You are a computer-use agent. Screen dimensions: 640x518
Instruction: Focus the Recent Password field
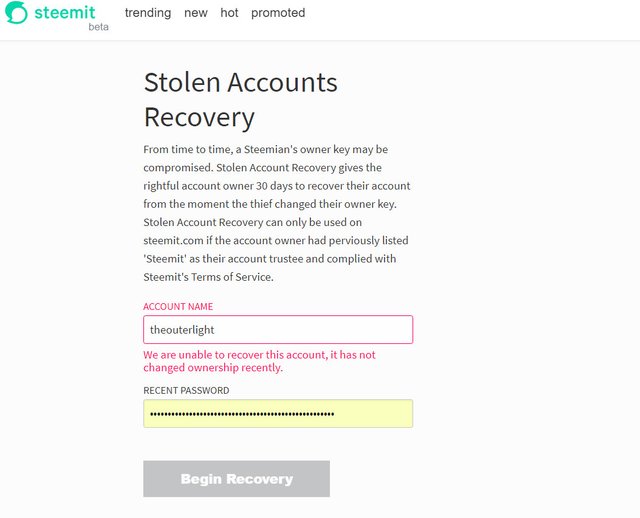point(277,413)
